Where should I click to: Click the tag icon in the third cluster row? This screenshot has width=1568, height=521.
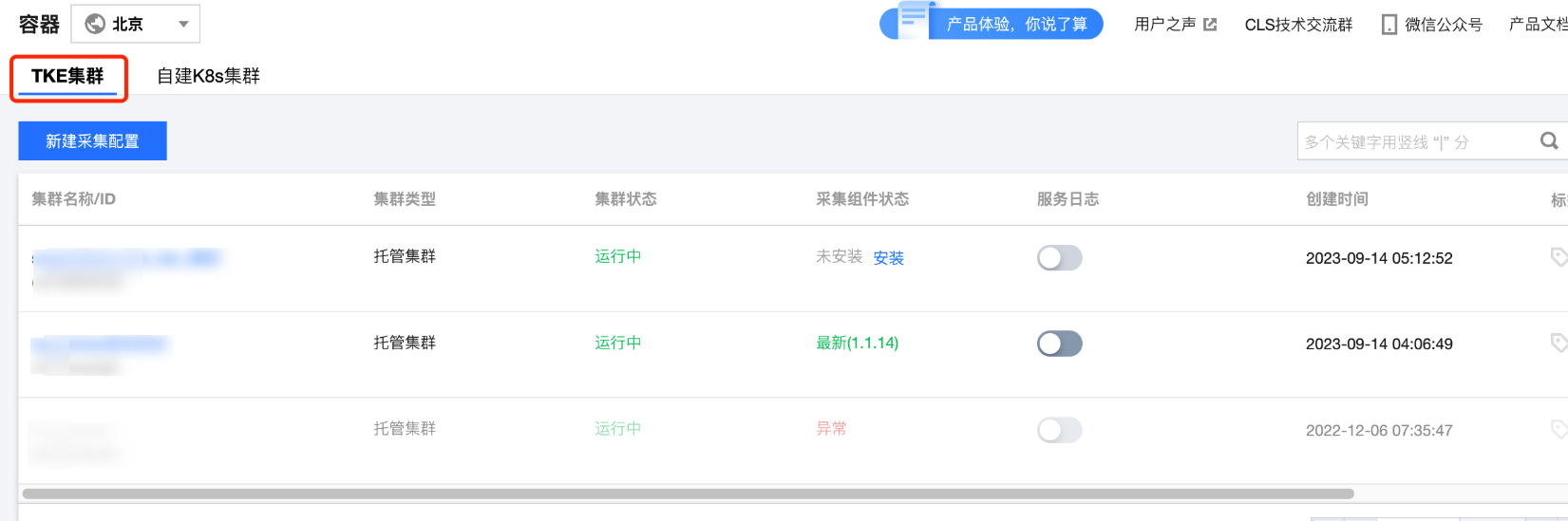point(1559,429)
